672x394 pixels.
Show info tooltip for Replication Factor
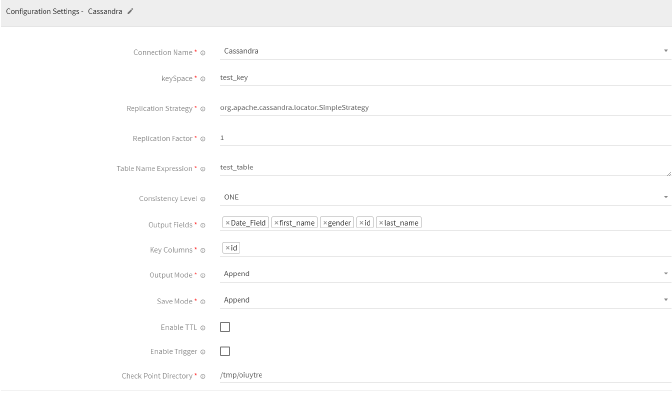point(203,139)
